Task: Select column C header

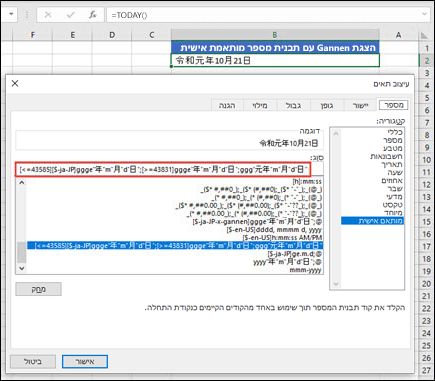Action: tap(152, 35)
